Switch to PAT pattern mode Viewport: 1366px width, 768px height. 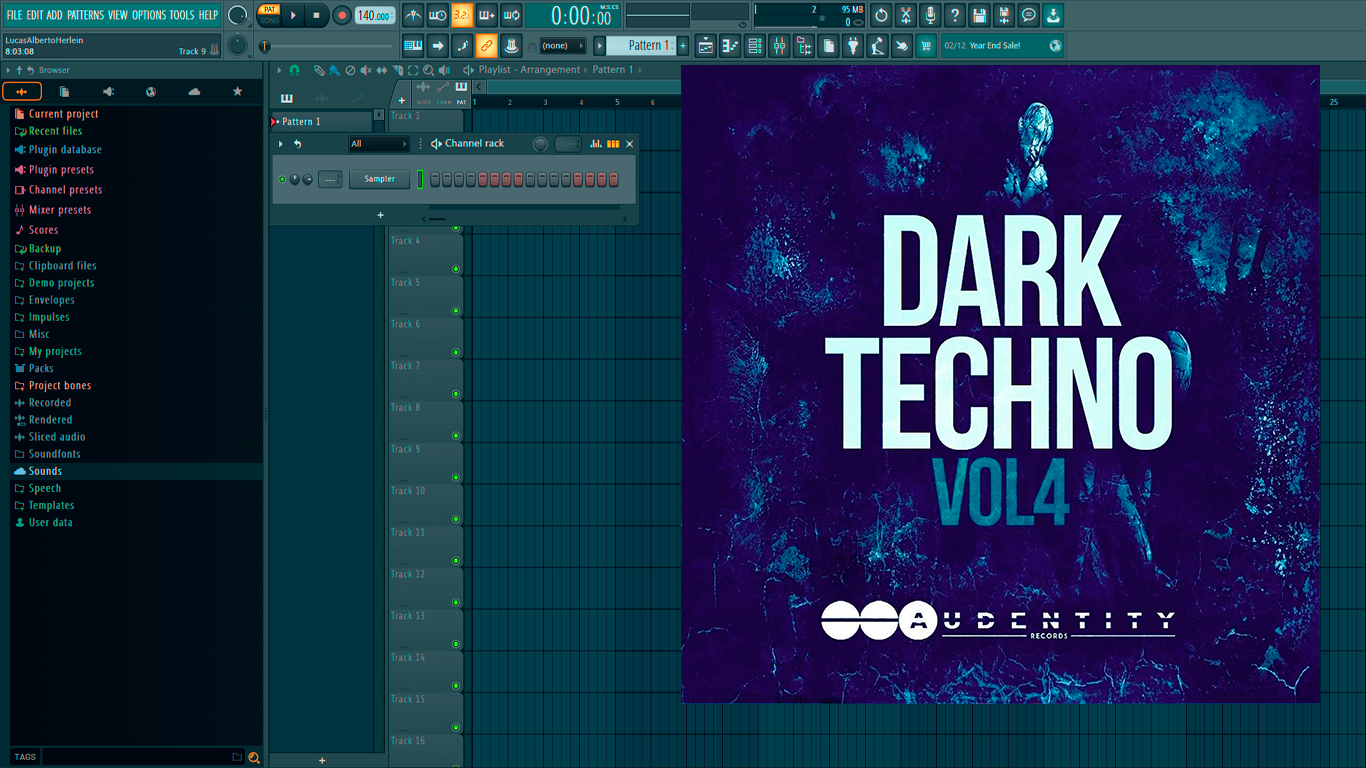269,9
